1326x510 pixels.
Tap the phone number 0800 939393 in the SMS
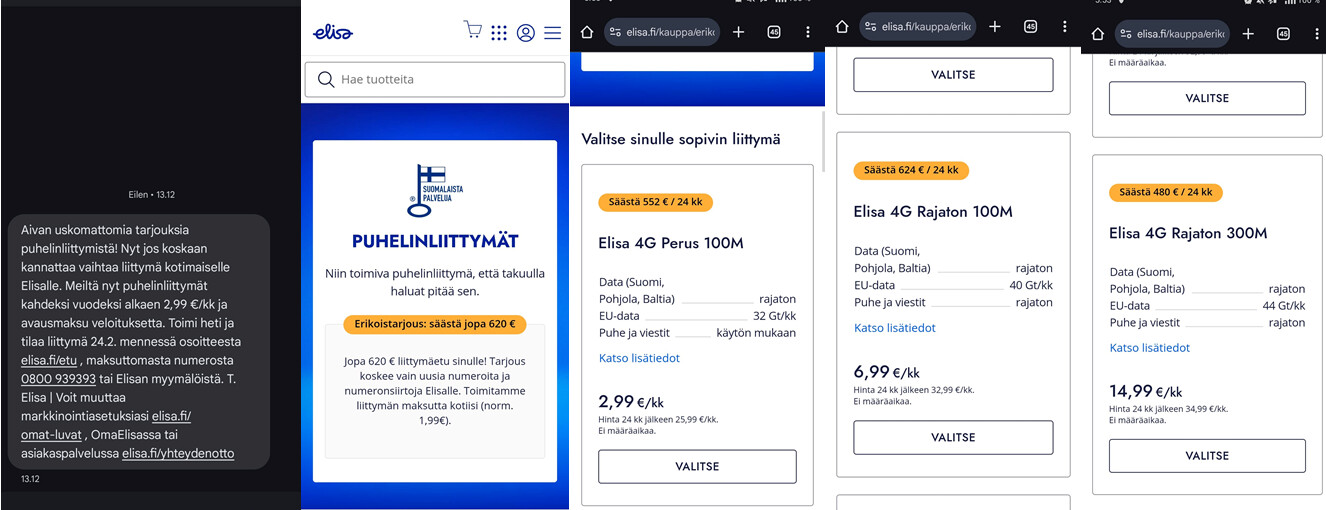click(x=58, y=379)
